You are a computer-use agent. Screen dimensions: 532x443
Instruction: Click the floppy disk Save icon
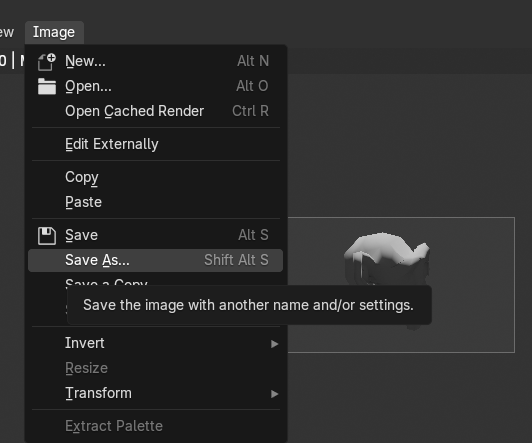coord(47,235)
